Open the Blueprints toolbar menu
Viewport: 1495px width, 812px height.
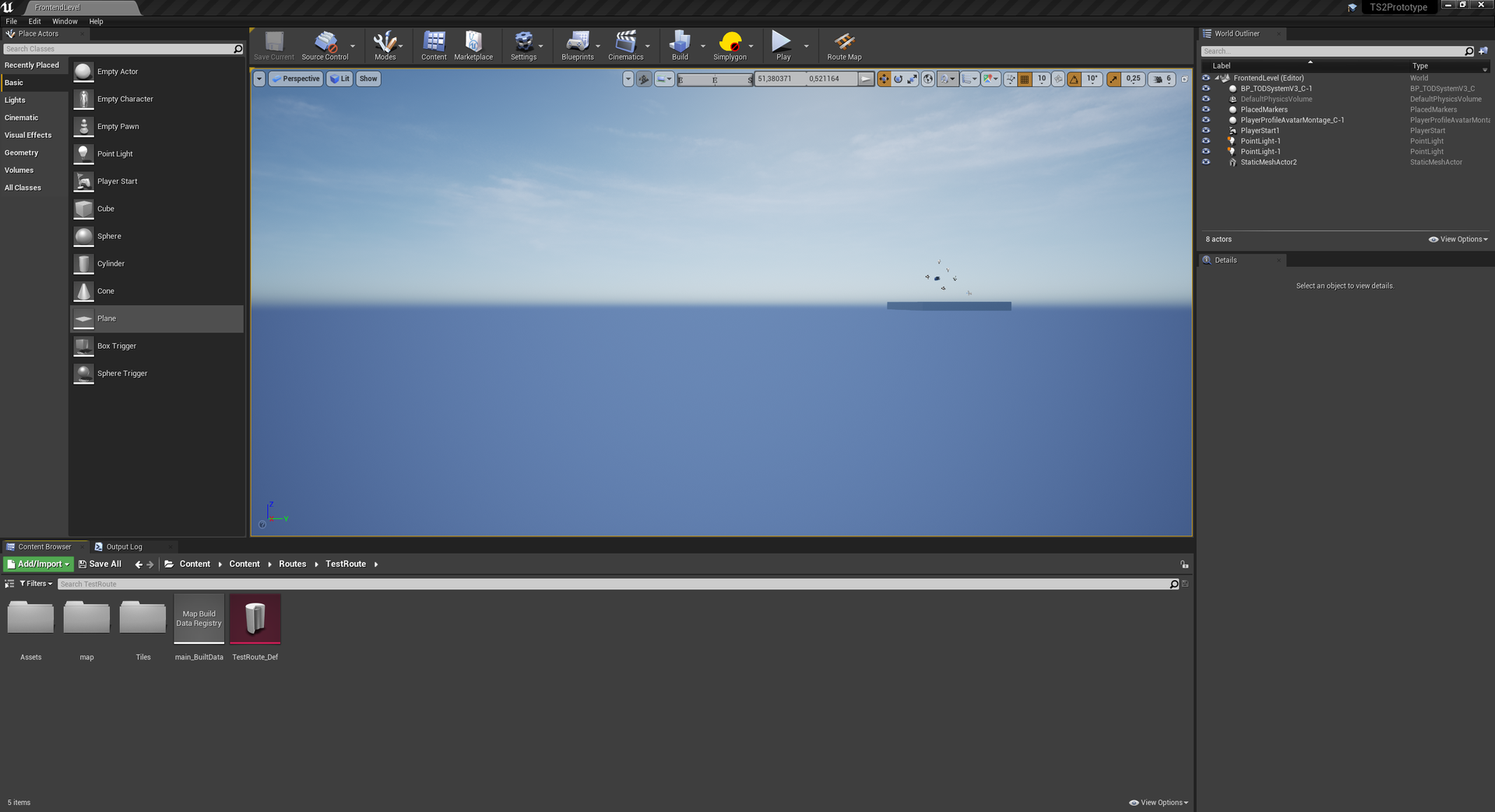click(577, 46)
